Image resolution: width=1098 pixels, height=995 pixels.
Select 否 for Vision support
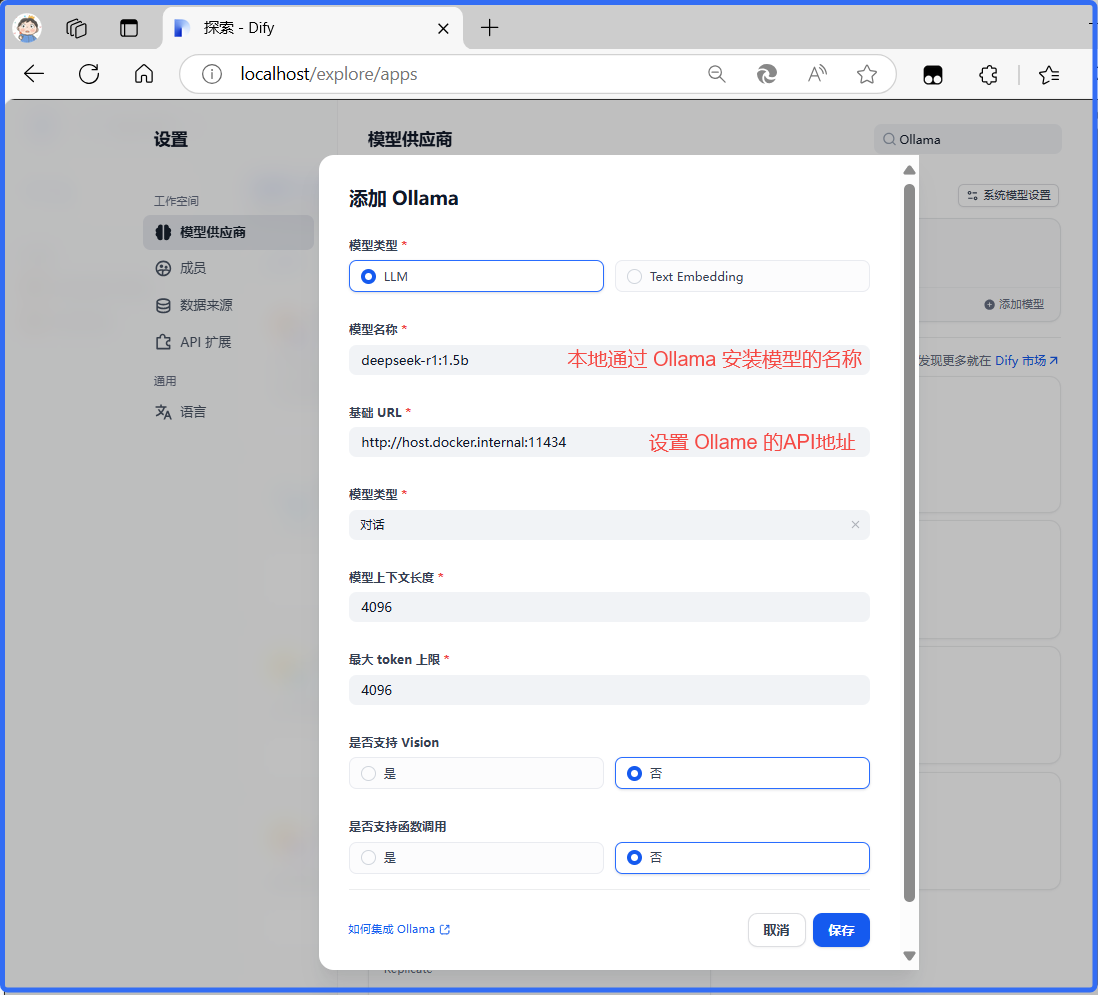click(742, 774)
